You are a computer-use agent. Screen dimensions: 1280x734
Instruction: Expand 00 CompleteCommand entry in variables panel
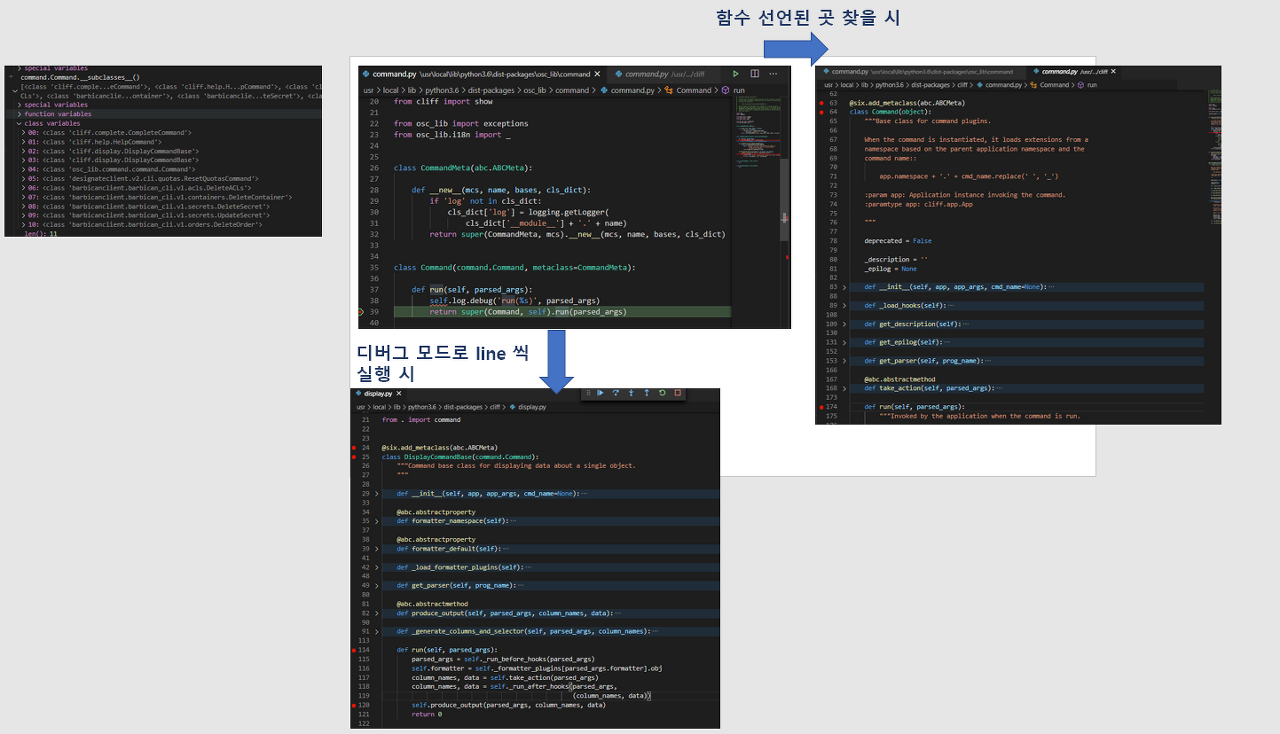click(23, 133)
